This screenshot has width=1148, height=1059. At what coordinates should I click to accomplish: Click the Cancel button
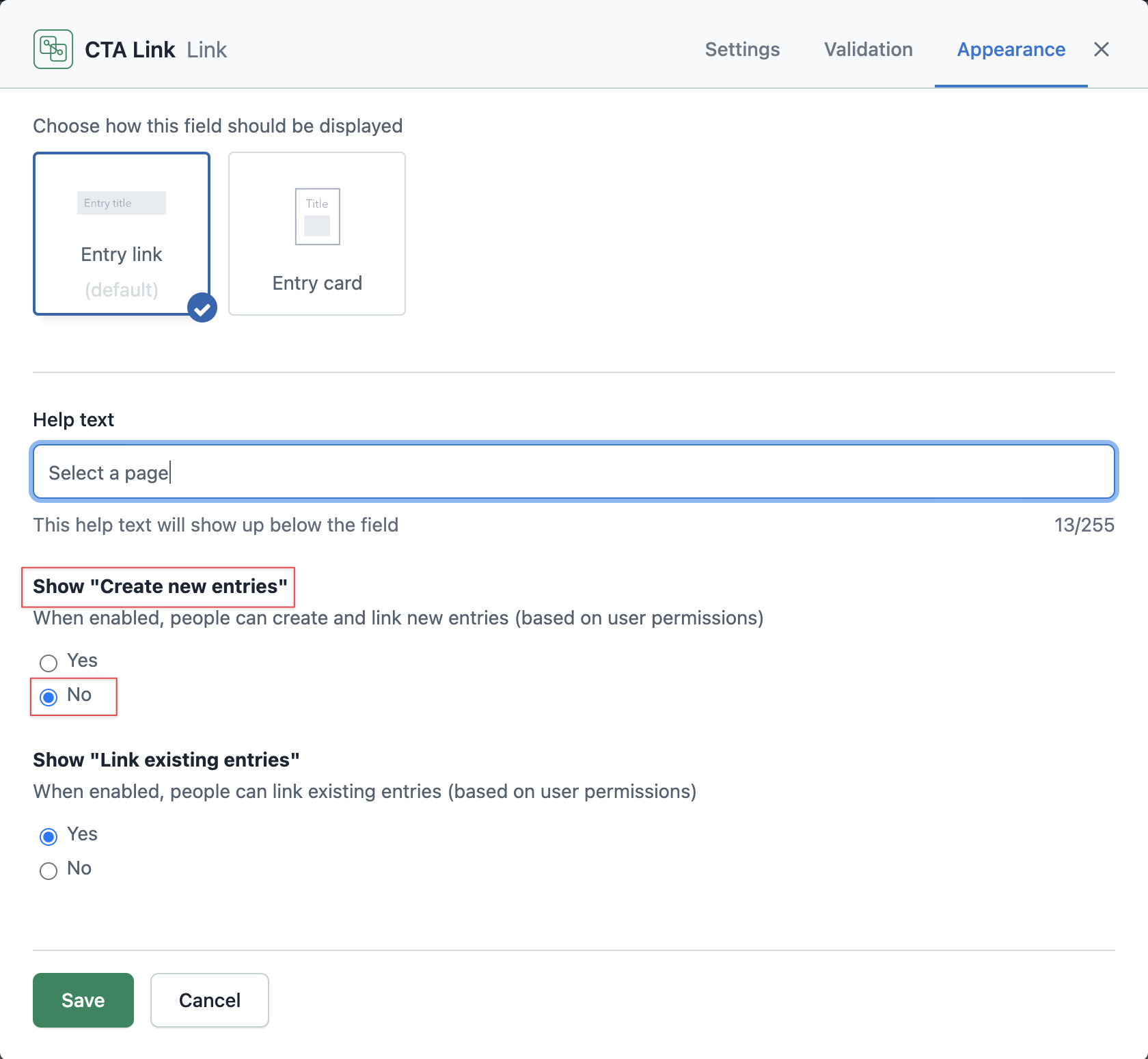209,1000
